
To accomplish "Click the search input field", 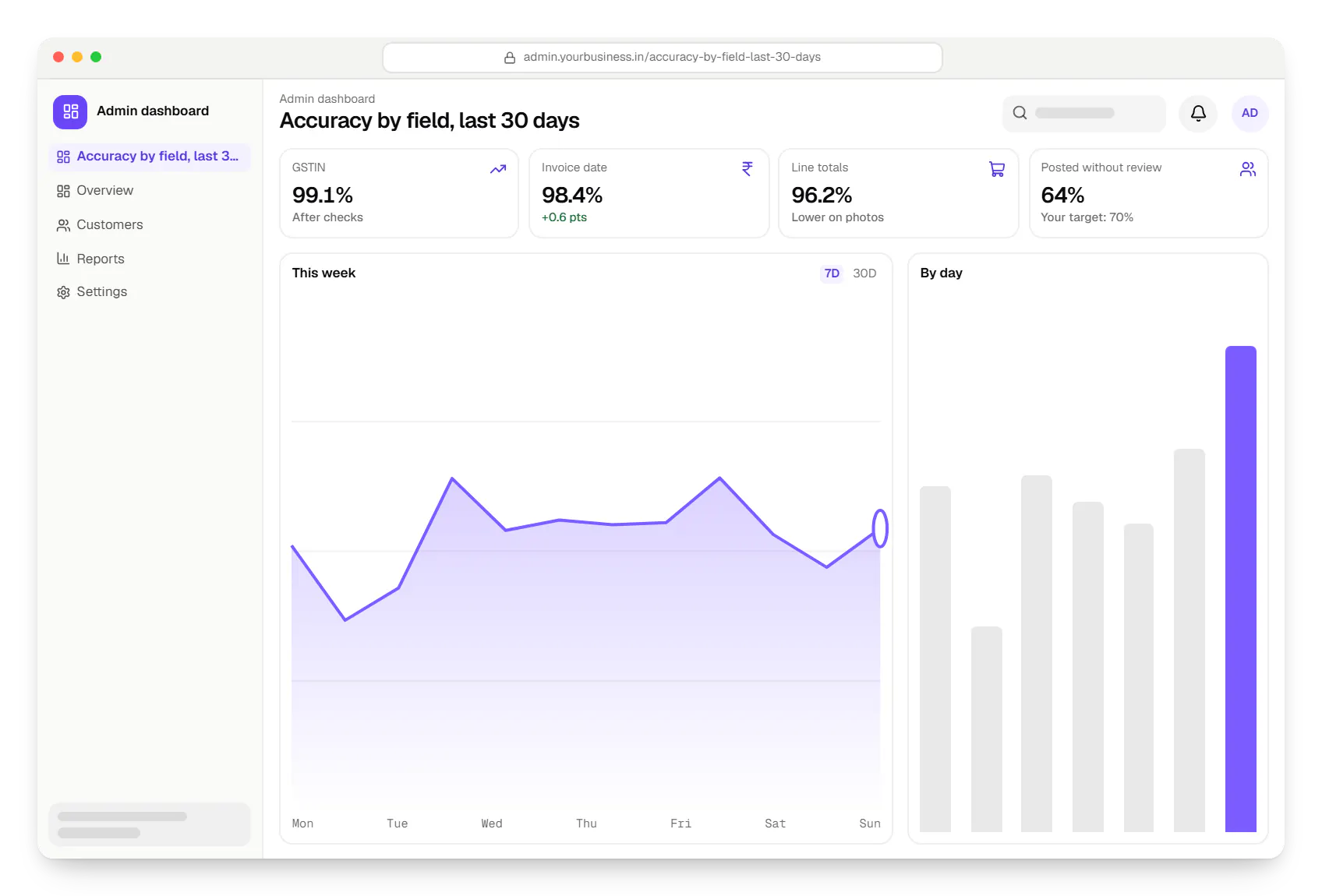I will [x=1083, y=113].
